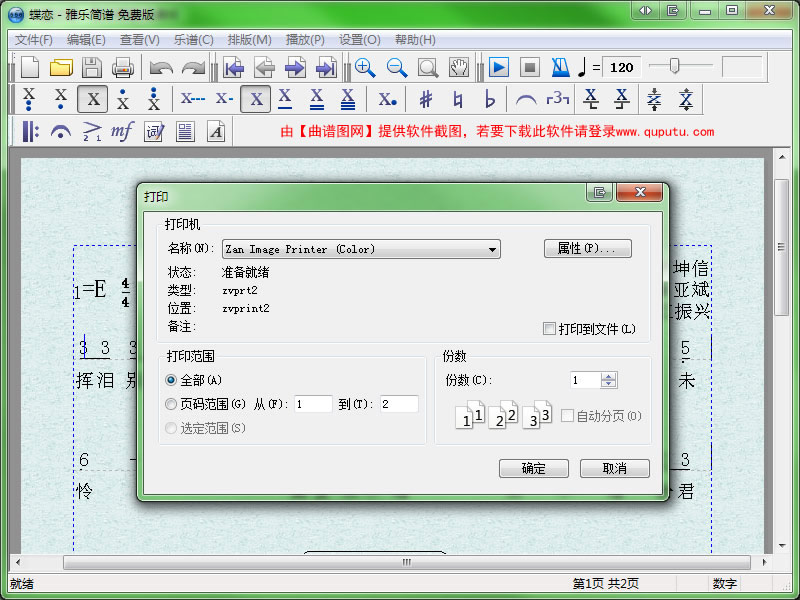Click the vertical scrollbar down arrow
Image resolution: width=800 pixels, height=600 pixels.
click(x=782, y=545)
